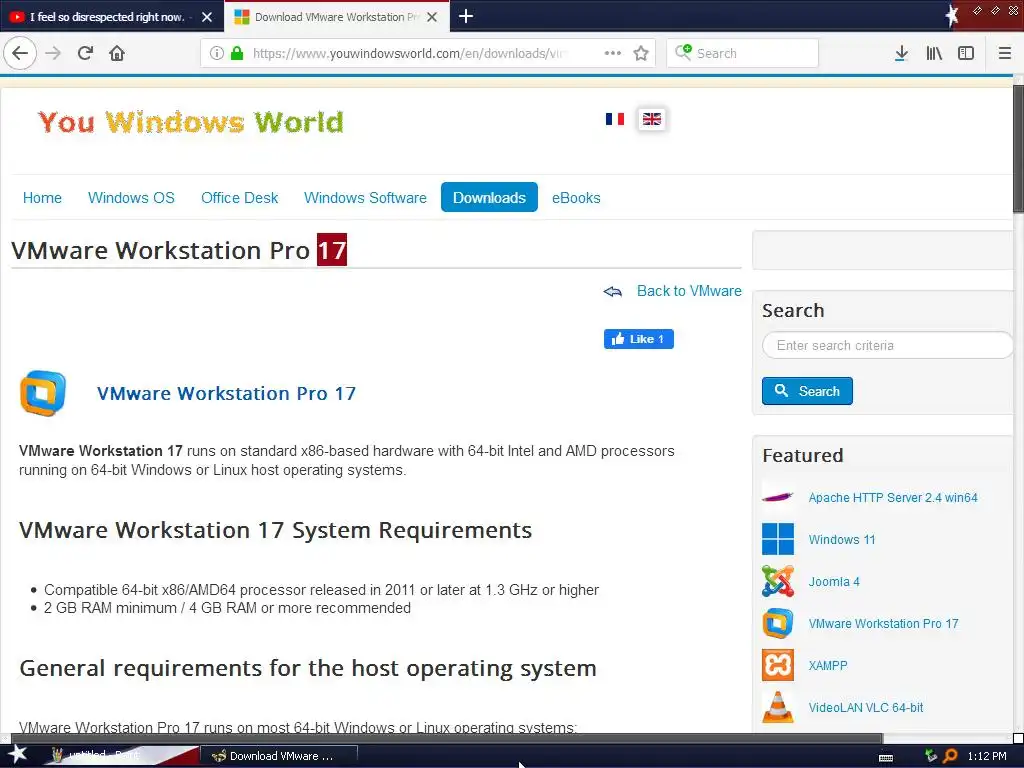Viewport: 1024px width, 768px height.
Task: Focus the Enter search criteria field
Action: [887, 345]
